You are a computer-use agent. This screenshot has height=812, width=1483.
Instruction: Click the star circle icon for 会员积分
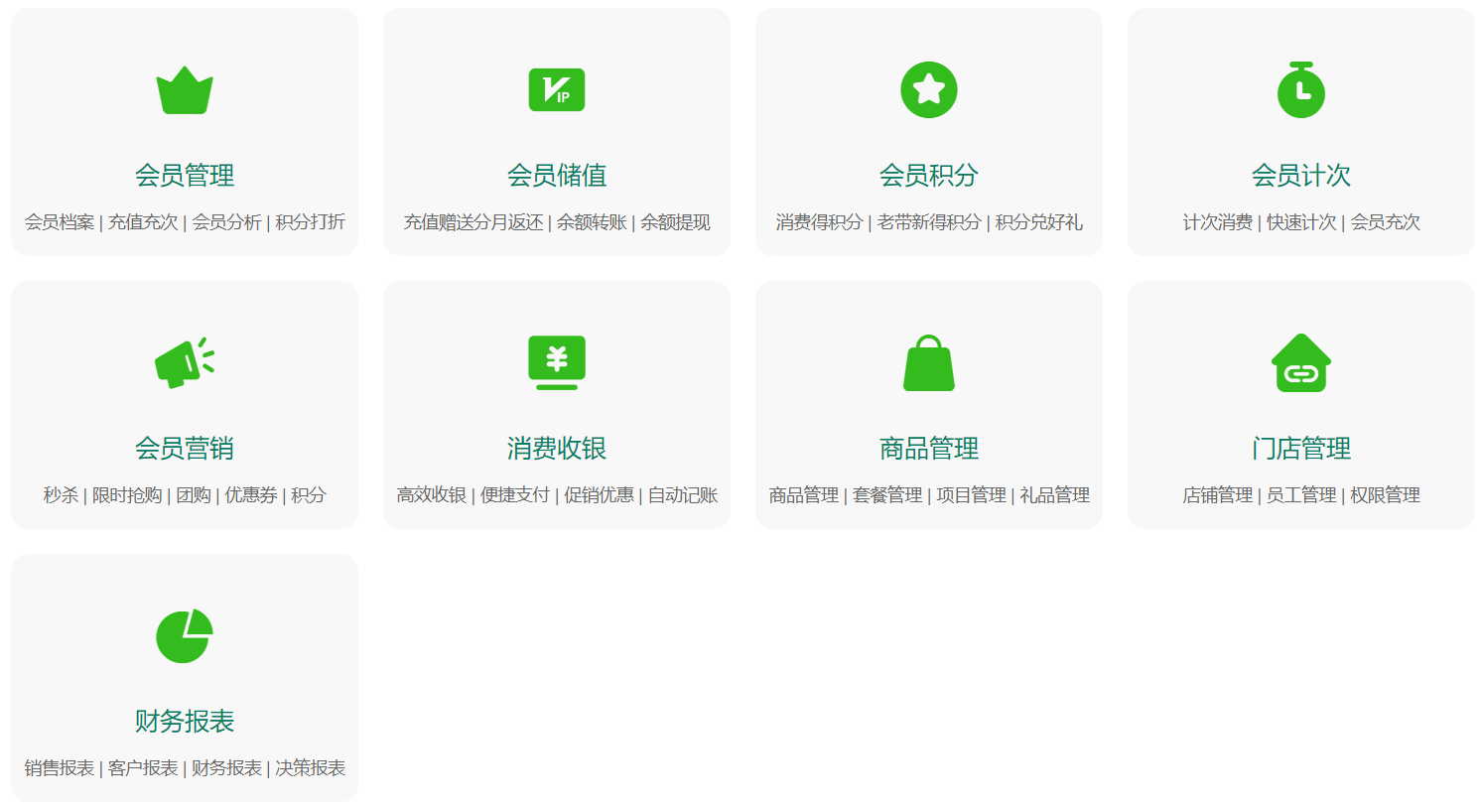(929, 90)
